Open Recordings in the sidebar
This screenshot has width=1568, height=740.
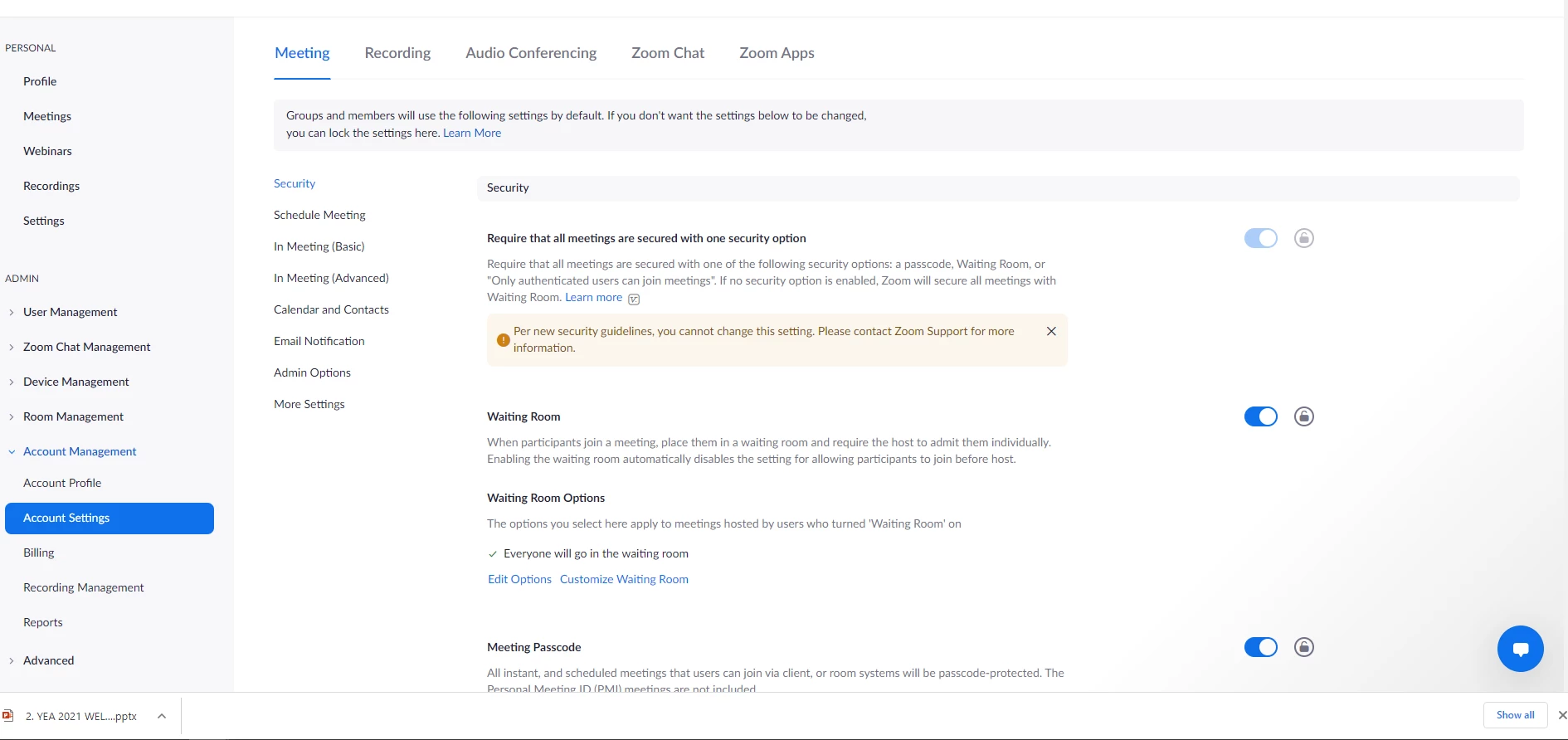51,186
